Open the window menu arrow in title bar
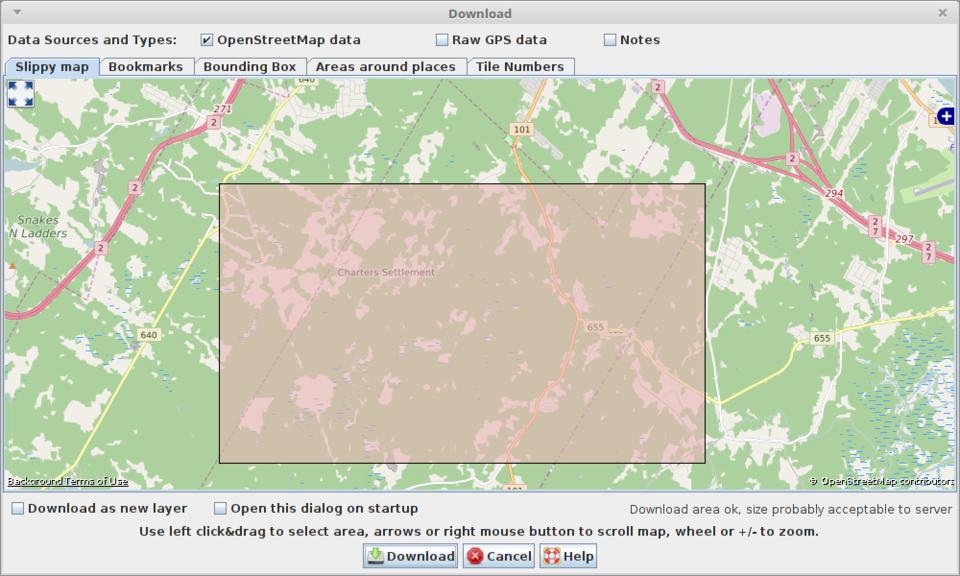Screen dimensions: 960x576 [17, 13]
